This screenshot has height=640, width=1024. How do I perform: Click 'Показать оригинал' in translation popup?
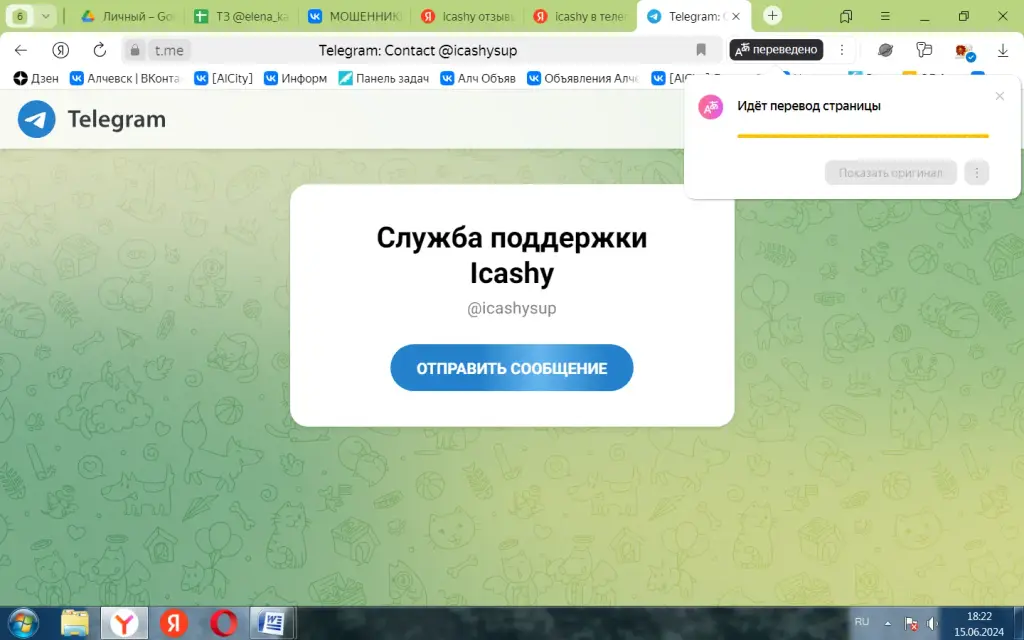click(x=891, y=173)
